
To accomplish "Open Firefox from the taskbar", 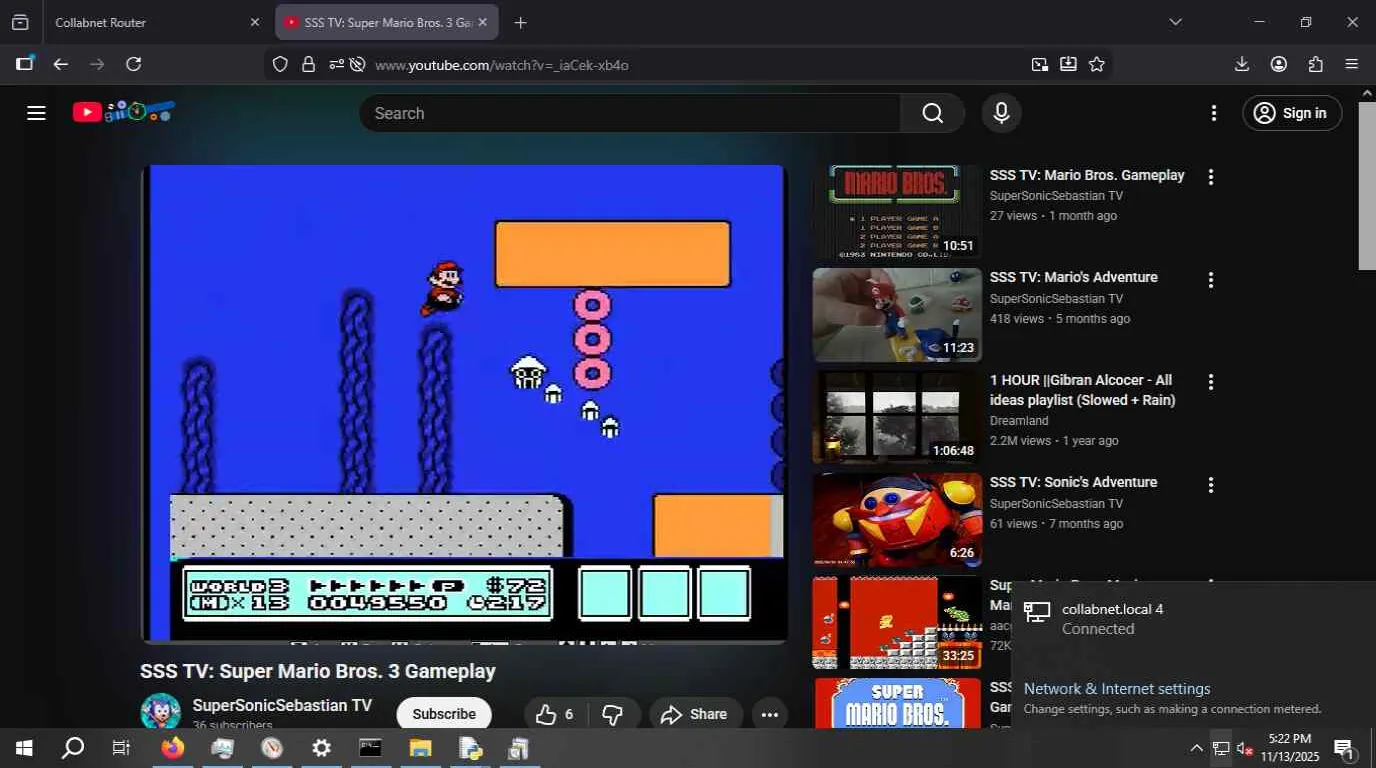I will click(x=173, y=748).
